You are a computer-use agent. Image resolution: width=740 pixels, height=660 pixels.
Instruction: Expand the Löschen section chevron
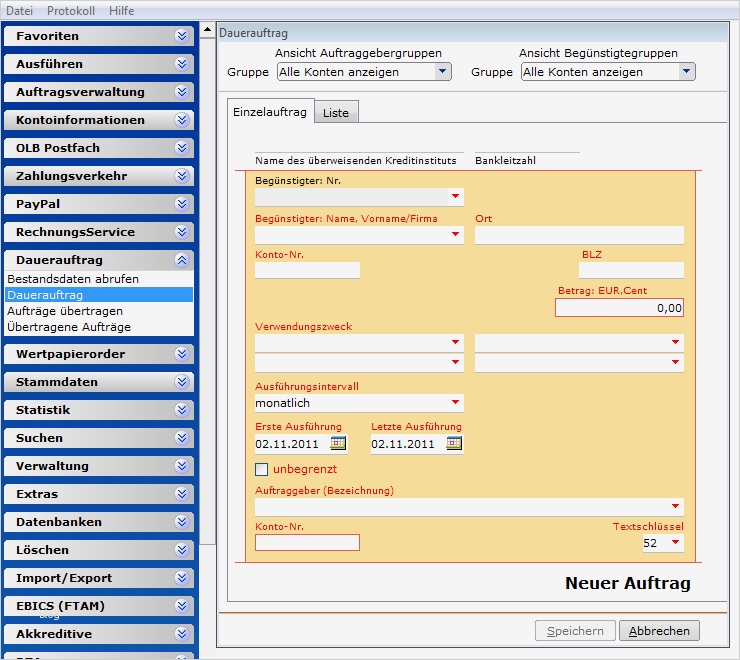[182, 550]
